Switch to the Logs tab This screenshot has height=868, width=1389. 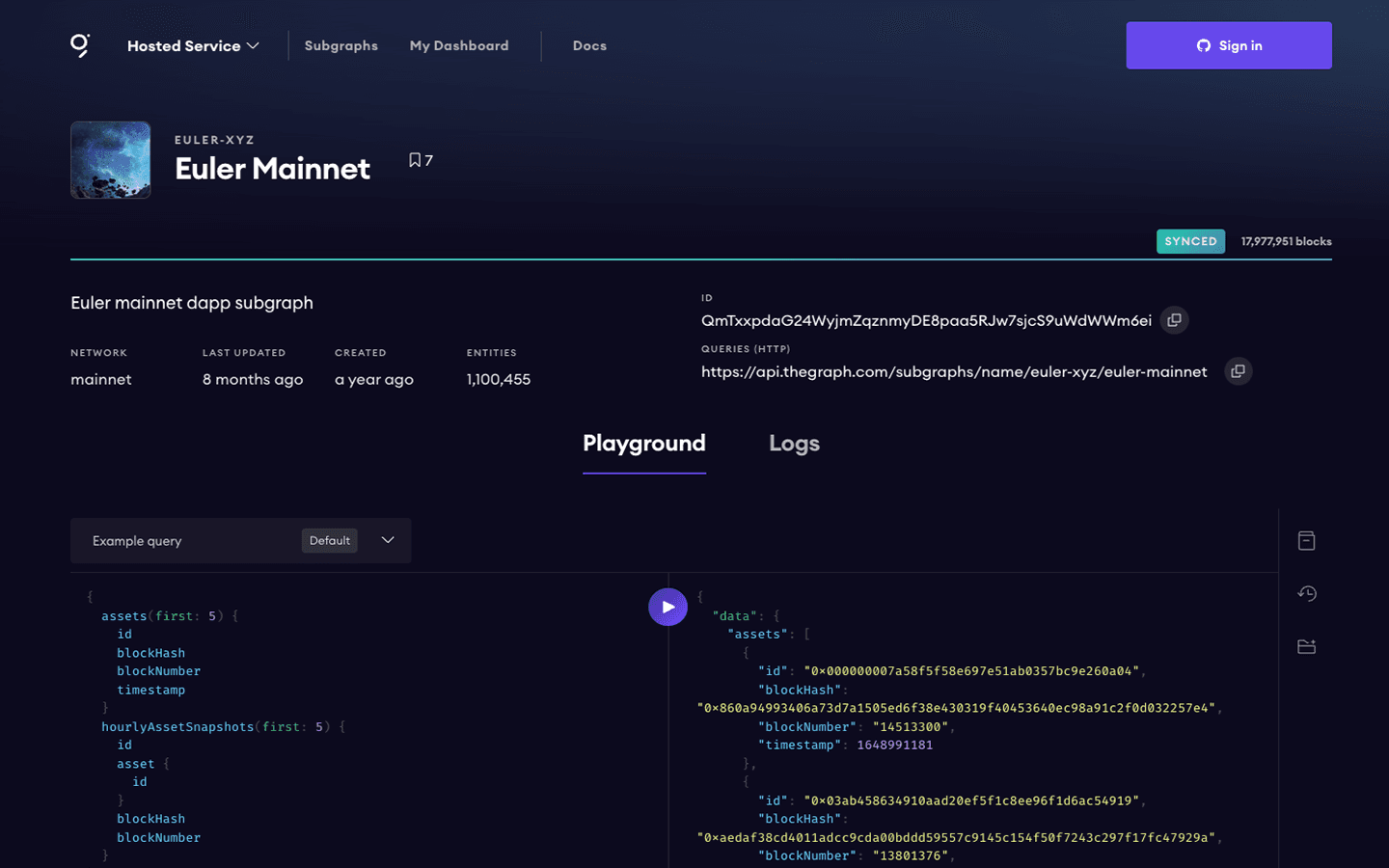794,444
